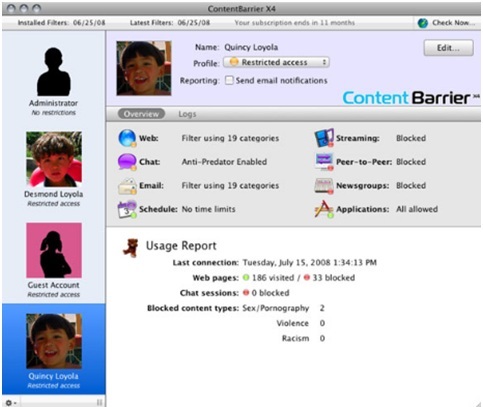483x407 pixels.
Task: Click the Streaming media icon
Action: [x=324, y=138]
